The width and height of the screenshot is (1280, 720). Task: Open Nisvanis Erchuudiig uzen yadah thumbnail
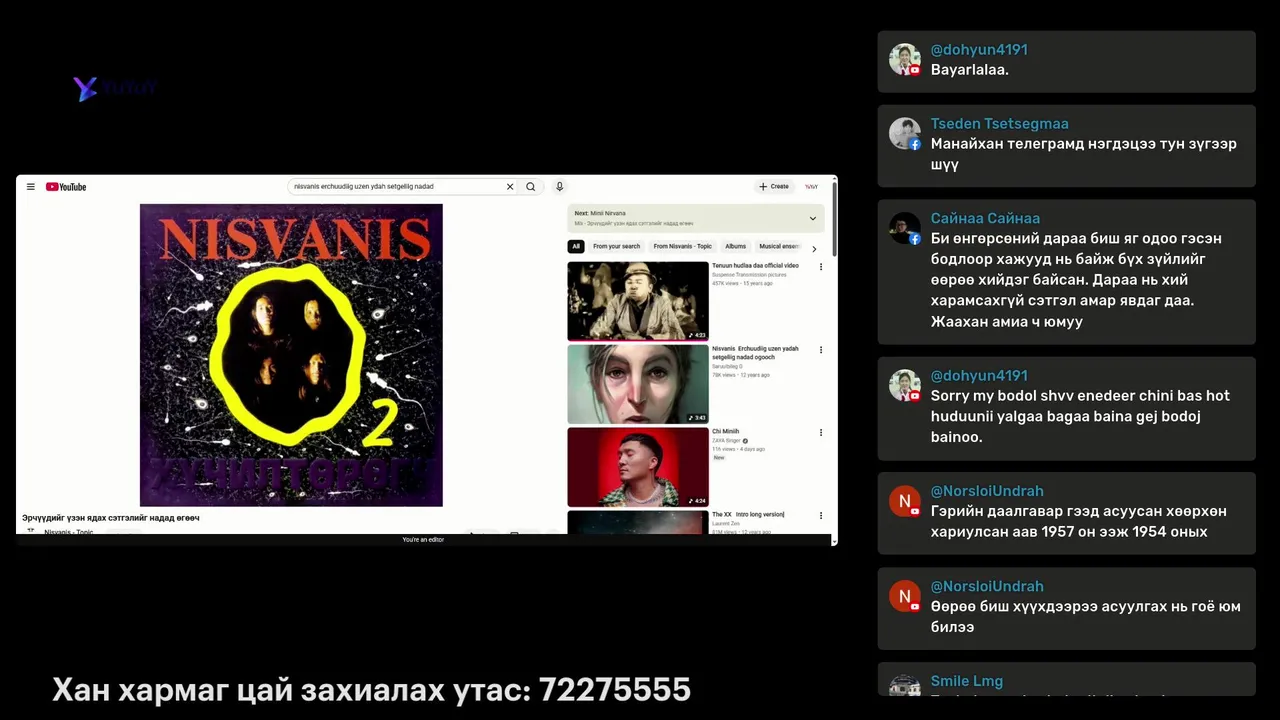(638, 384)
